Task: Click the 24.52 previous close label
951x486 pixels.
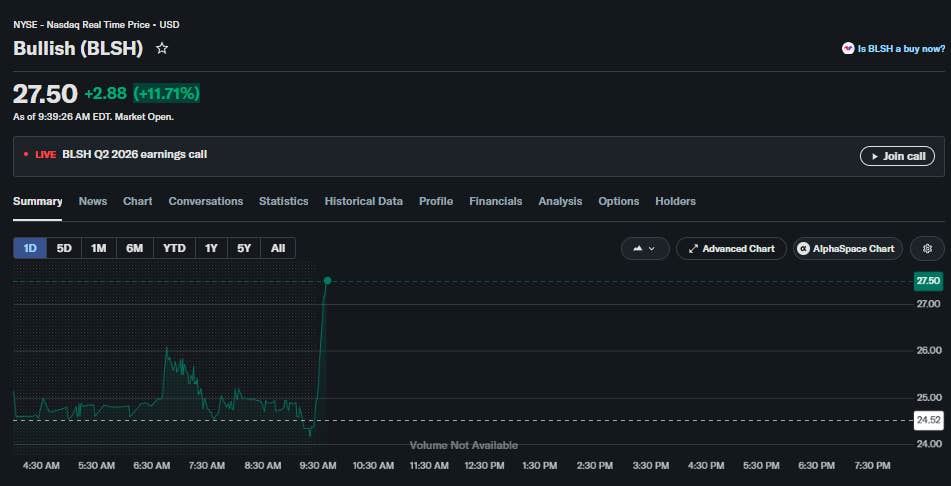Action: (x=928, y=420)
